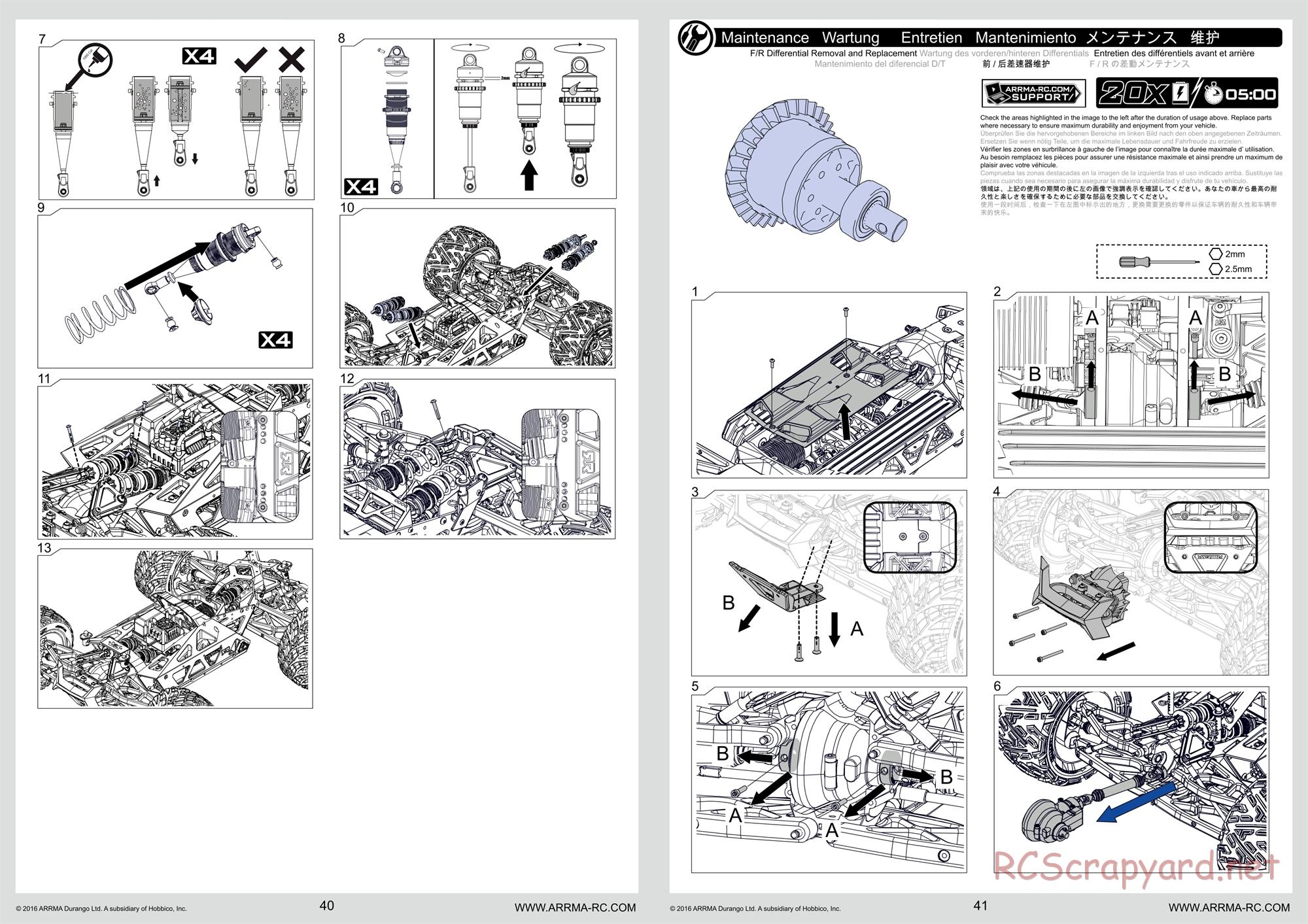
Task: Click the ARRMA-RC.COM Support badge
Action: (1033, 94)
